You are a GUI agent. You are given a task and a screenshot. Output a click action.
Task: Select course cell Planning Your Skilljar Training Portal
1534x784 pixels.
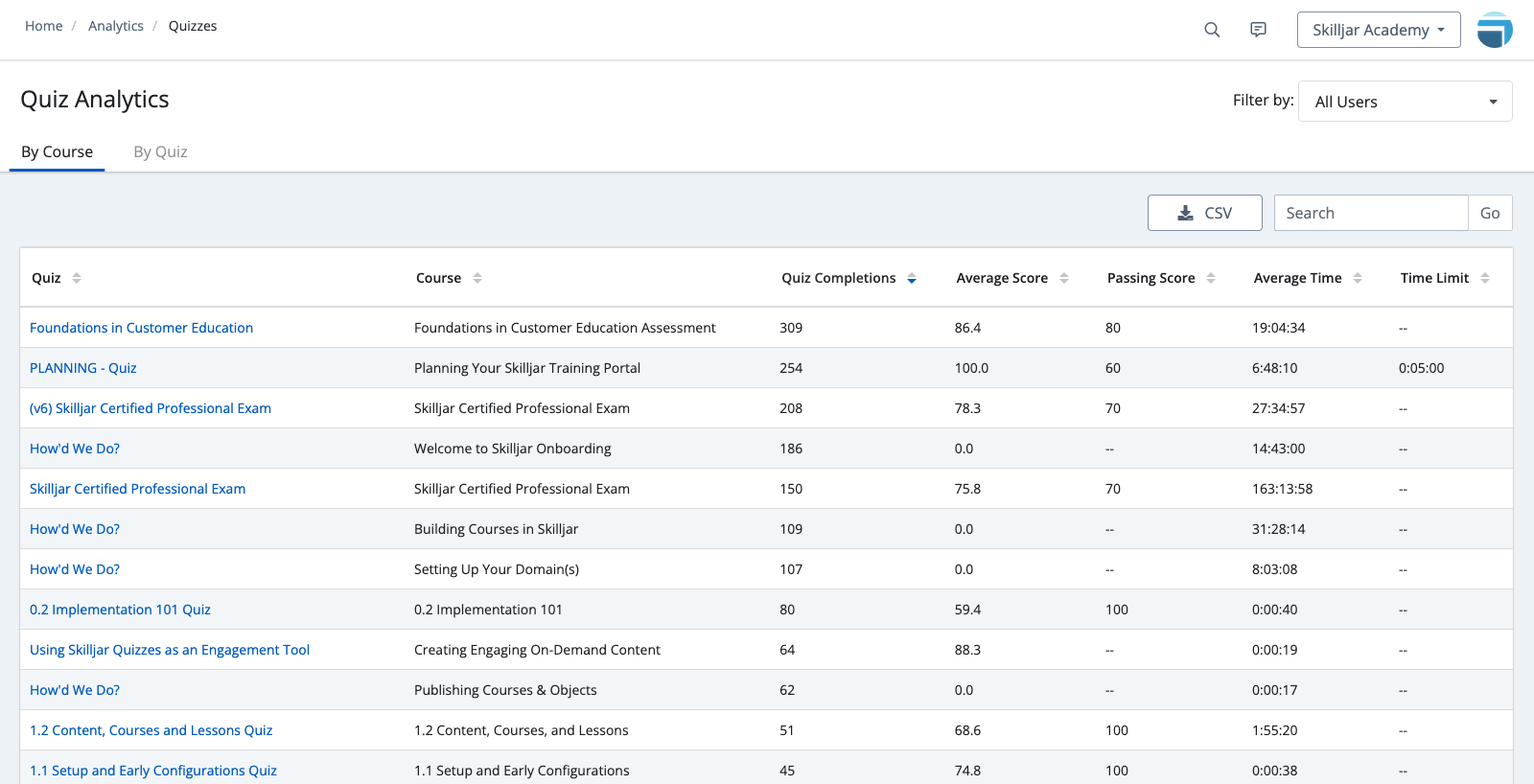point(527,368)
